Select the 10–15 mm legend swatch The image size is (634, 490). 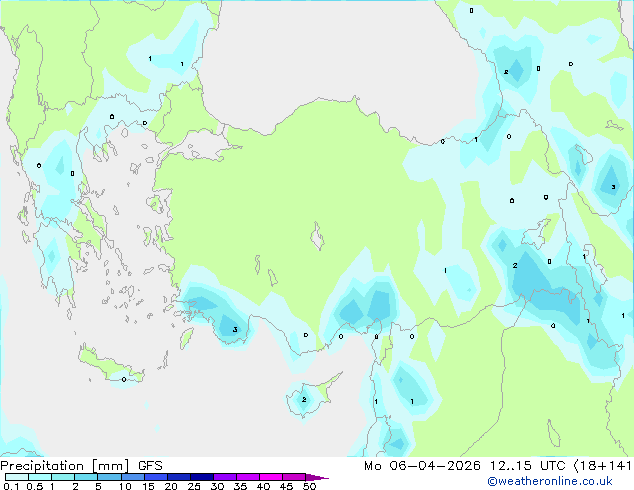click(x=133, y=477)
